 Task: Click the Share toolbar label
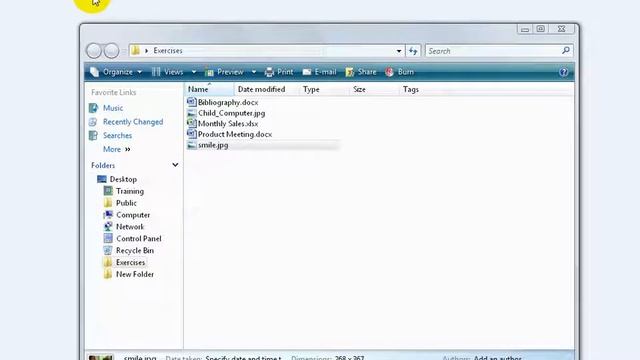367,72
